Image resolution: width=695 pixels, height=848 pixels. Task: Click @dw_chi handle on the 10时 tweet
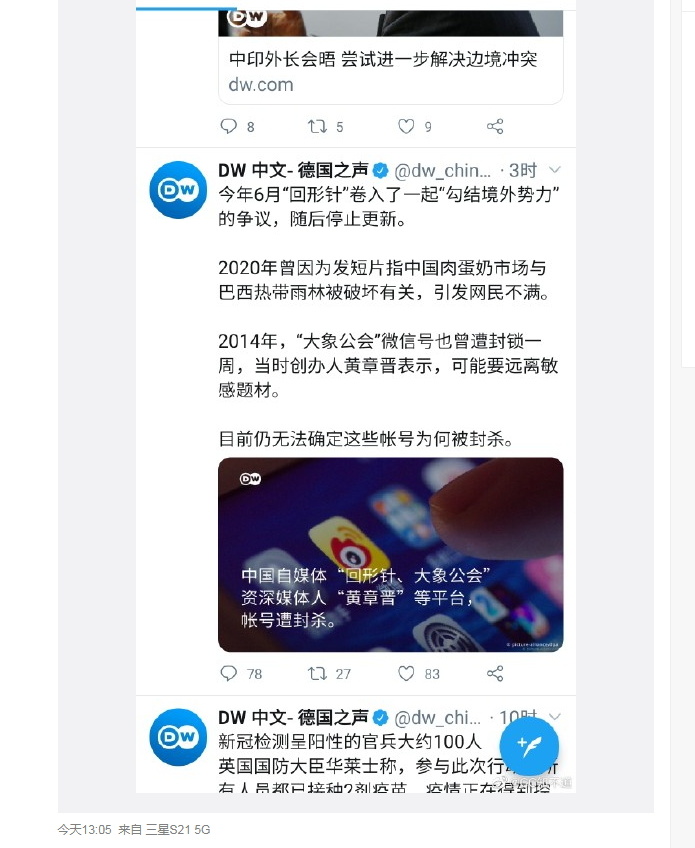[x=438, y=718]
